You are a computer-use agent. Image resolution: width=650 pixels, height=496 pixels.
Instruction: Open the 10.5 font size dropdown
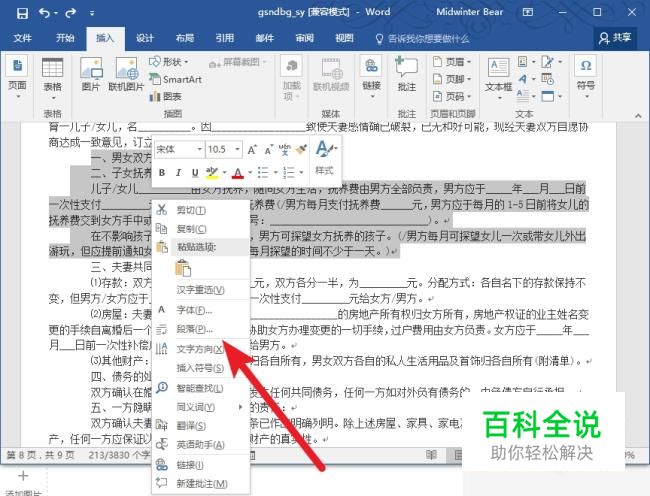pos(237,149)
